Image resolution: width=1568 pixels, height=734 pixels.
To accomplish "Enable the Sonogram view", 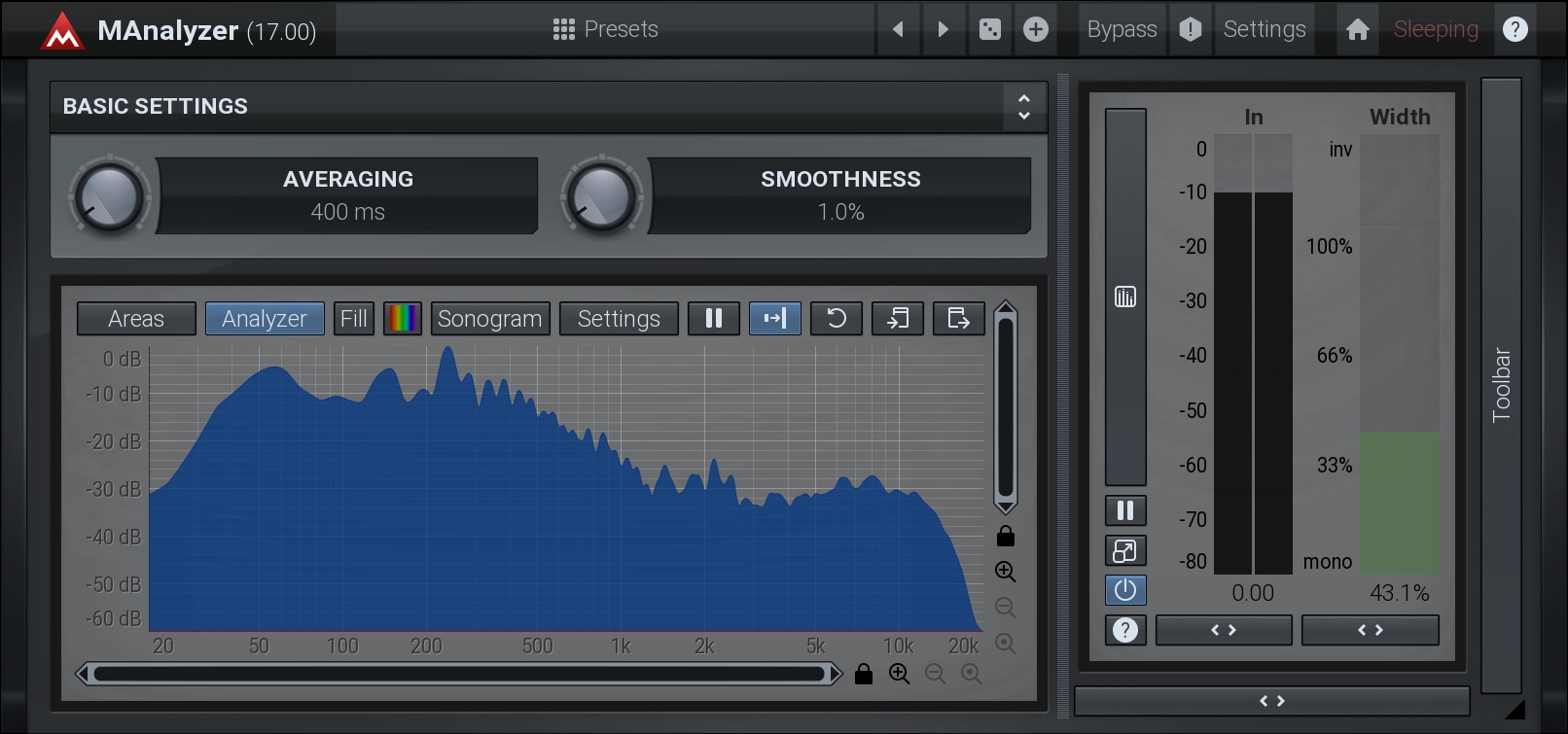I will pyautogui.click(x=489, y=319).
